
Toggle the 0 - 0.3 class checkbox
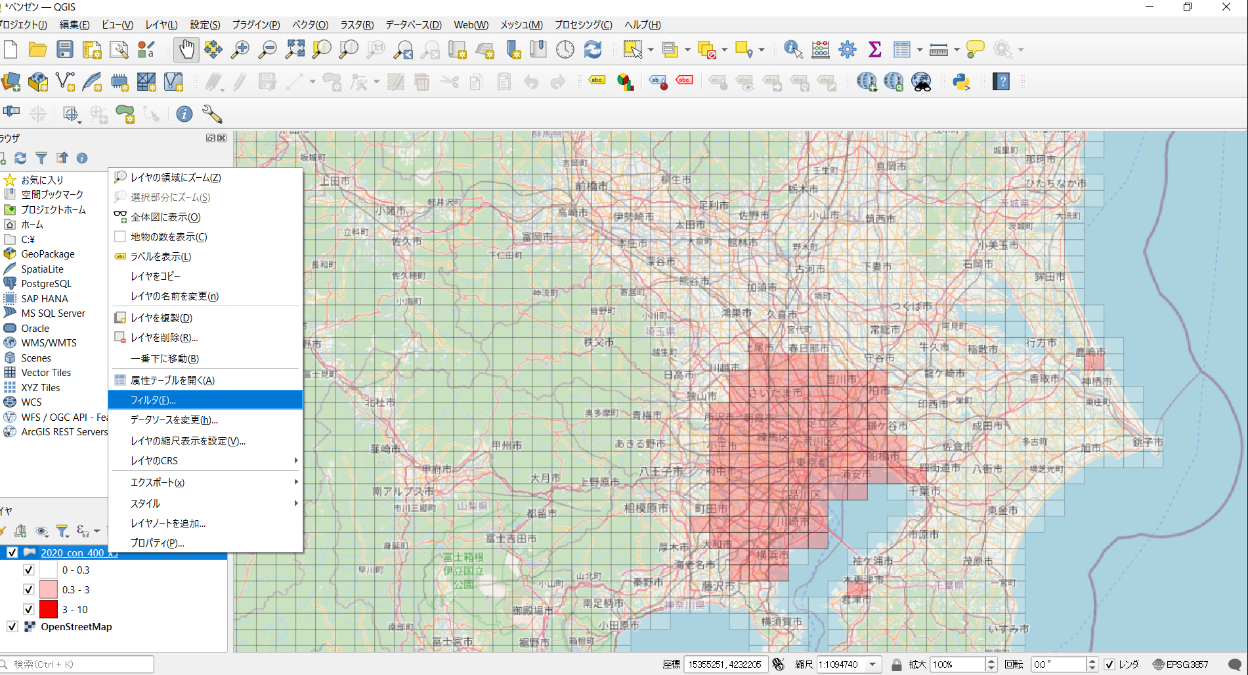pyautogui.click(x=29, y=569)
